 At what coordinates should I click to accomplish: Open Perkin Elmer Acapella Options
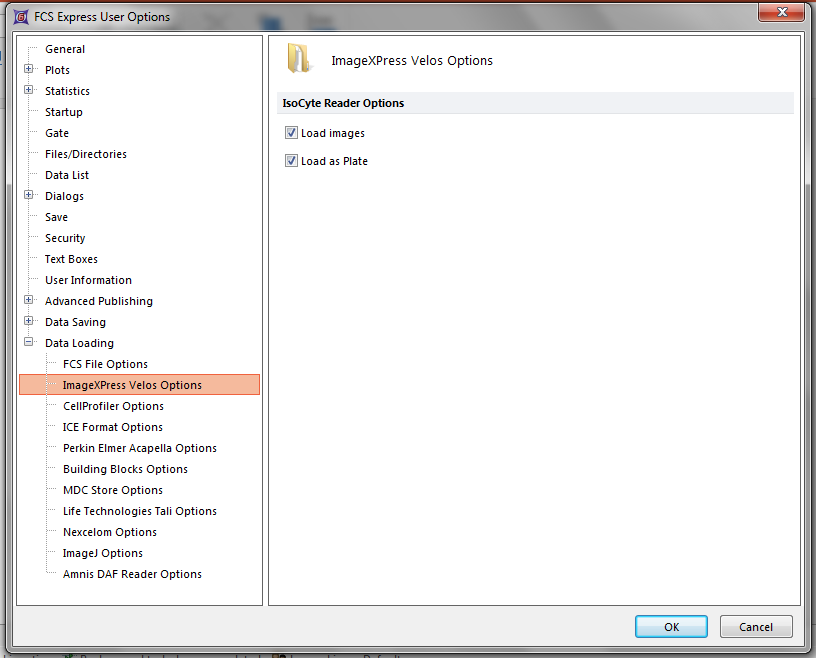click(x=139, y=448)
